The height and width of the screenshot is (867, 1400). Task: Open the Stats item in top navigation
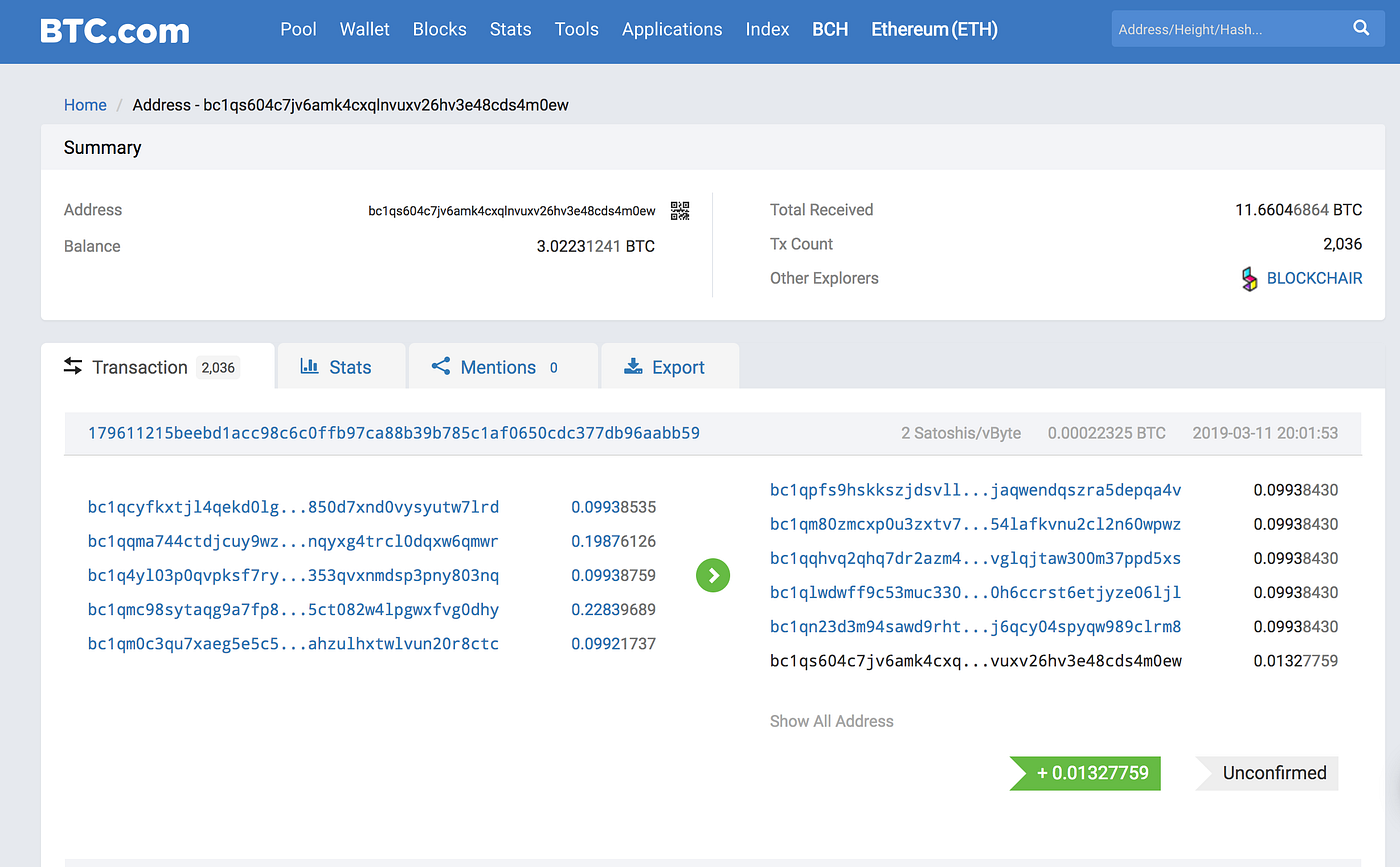tap(510, 29)
